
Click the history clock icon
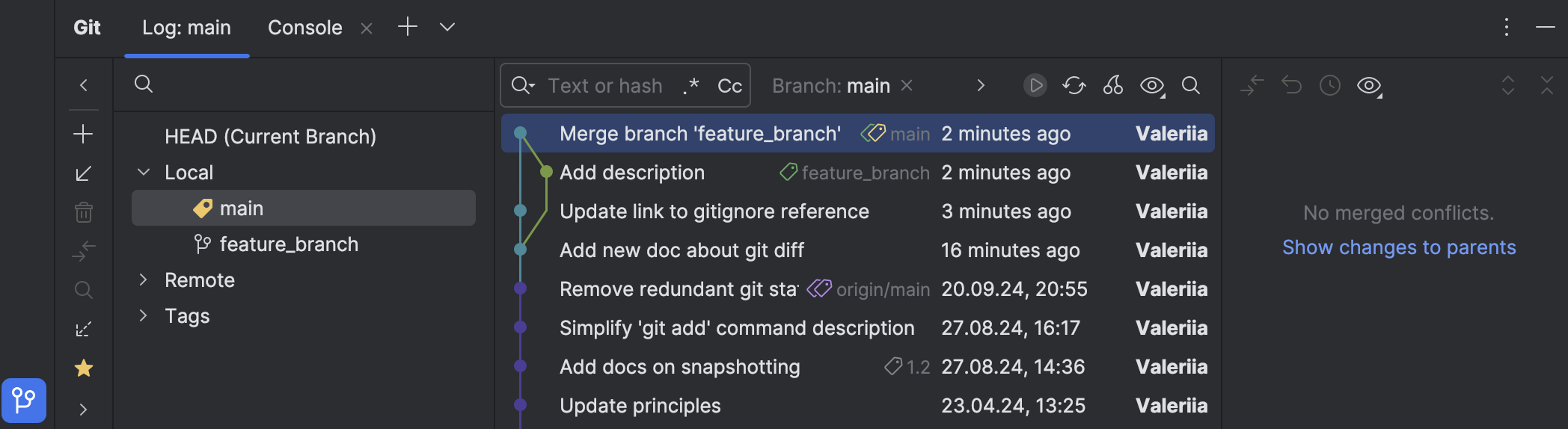point(1330,85)
